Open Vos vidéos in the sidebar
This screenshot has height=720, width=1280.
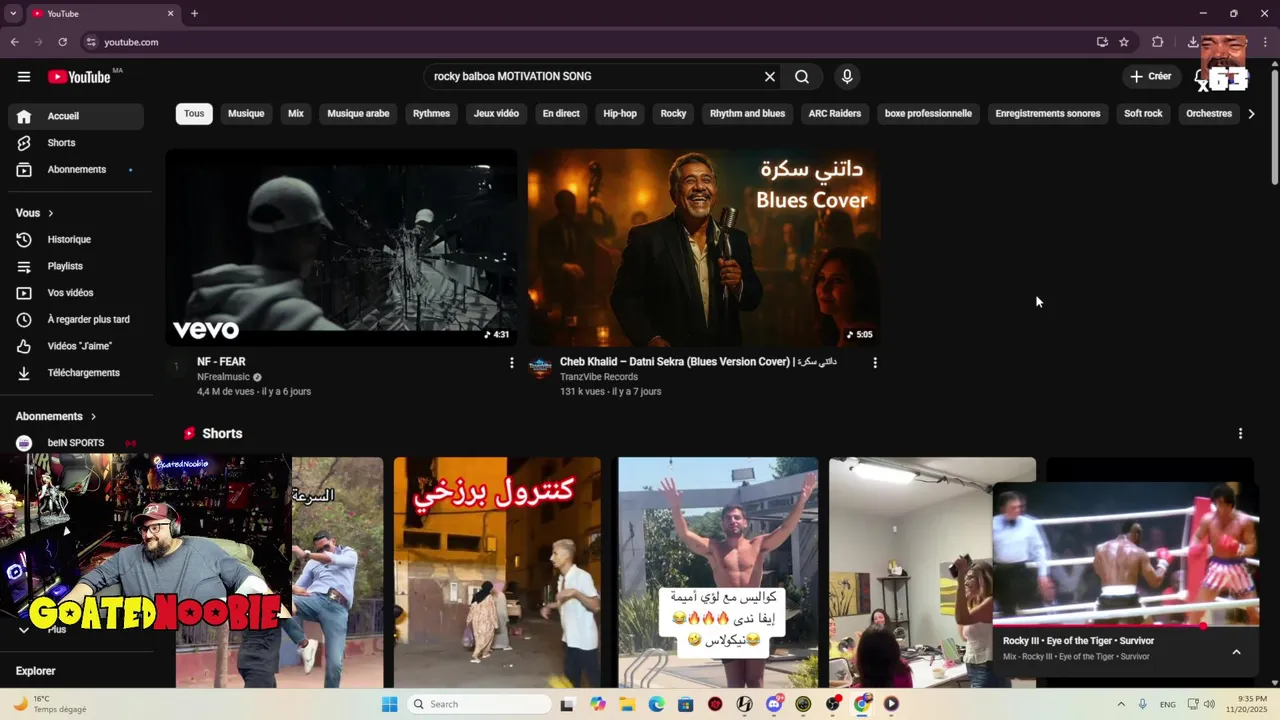click(x=76, y=293)
